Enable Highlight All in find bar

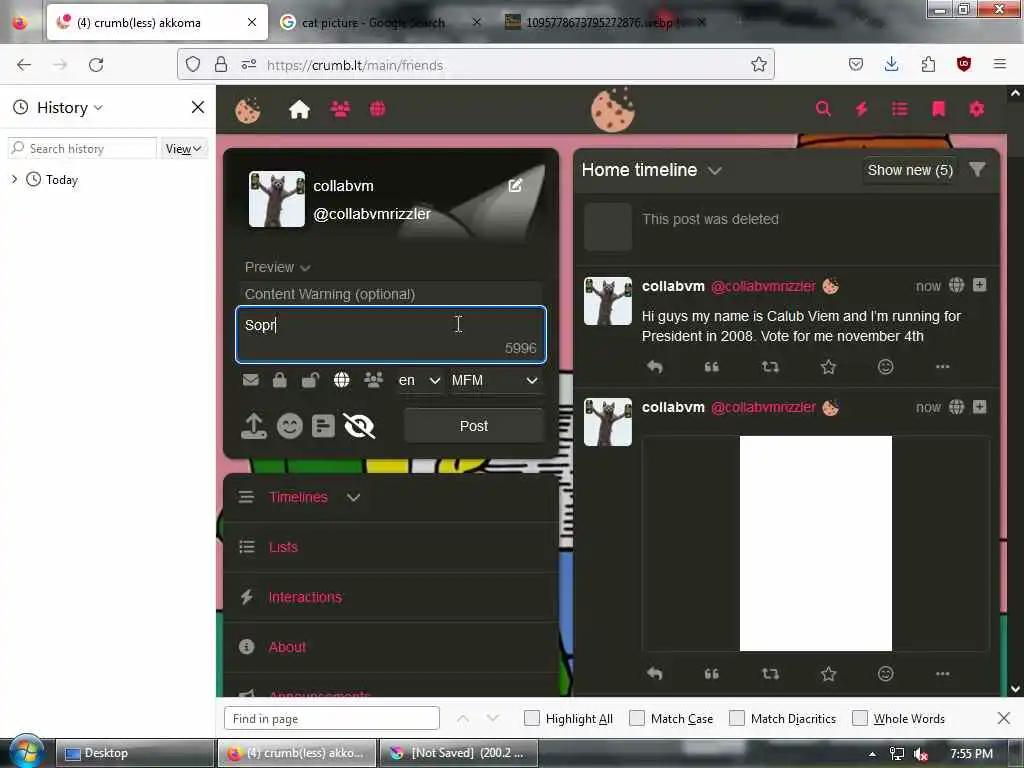click(x=532, y=718)
